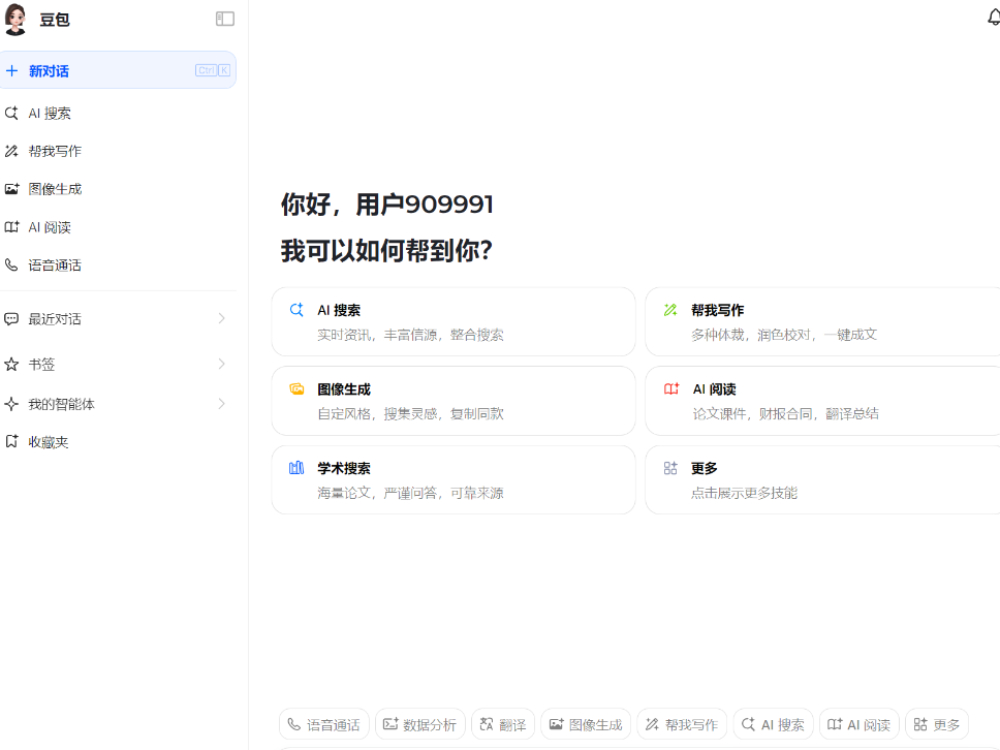This screenshot has width=1000, height=750.
Task: Click 海量论文，严谨问答，可靠来源 description
Action: tap(410, 493)
